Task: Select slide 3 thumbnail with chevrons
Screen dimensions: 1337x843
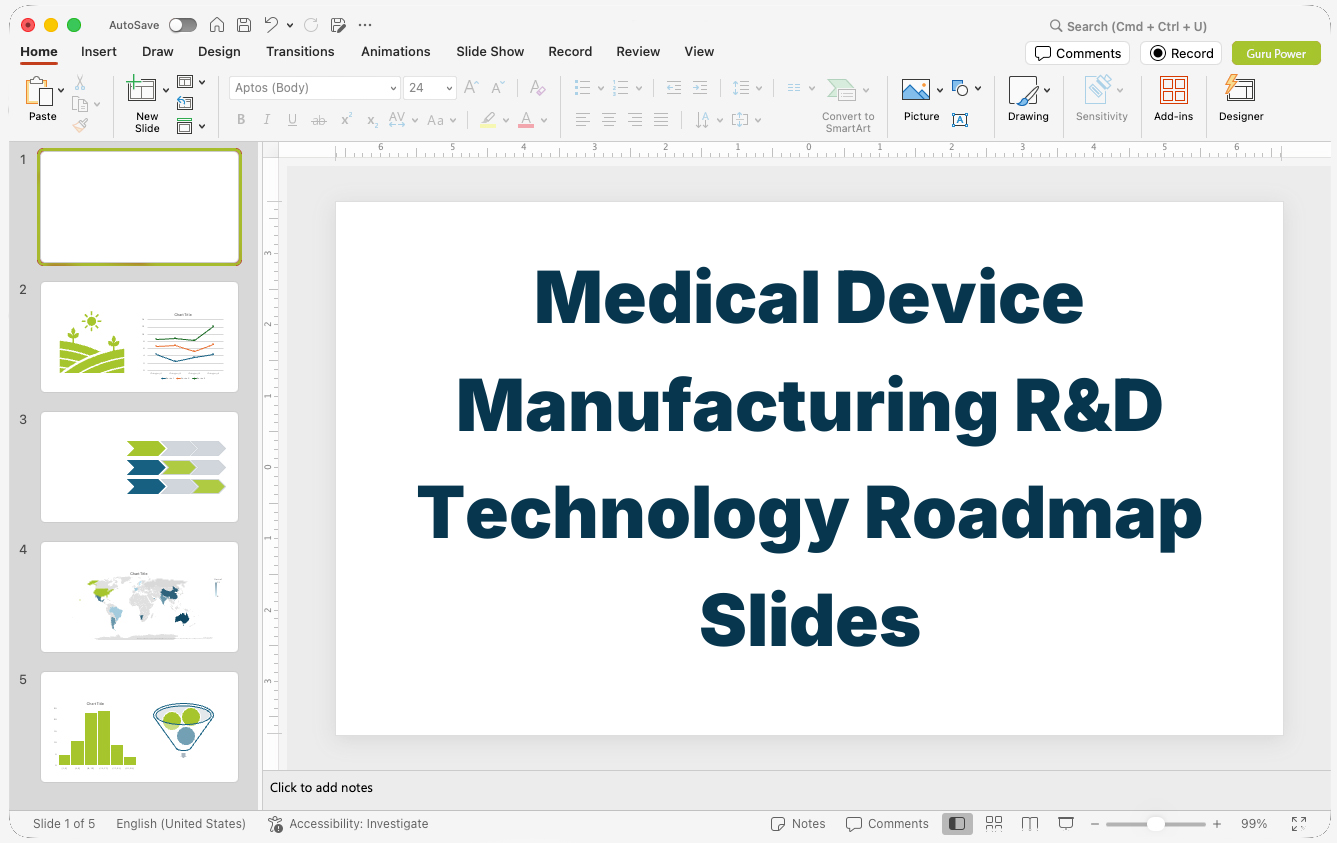Action: pos(139,467)
